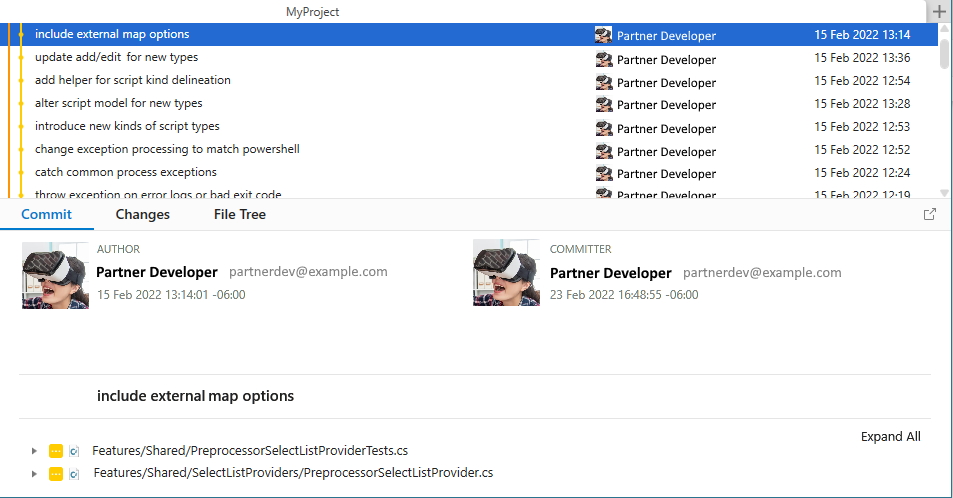Click 'include external map options' message heading
The width and height of the screenshot is (953, 498).
[x=195, y=396]
